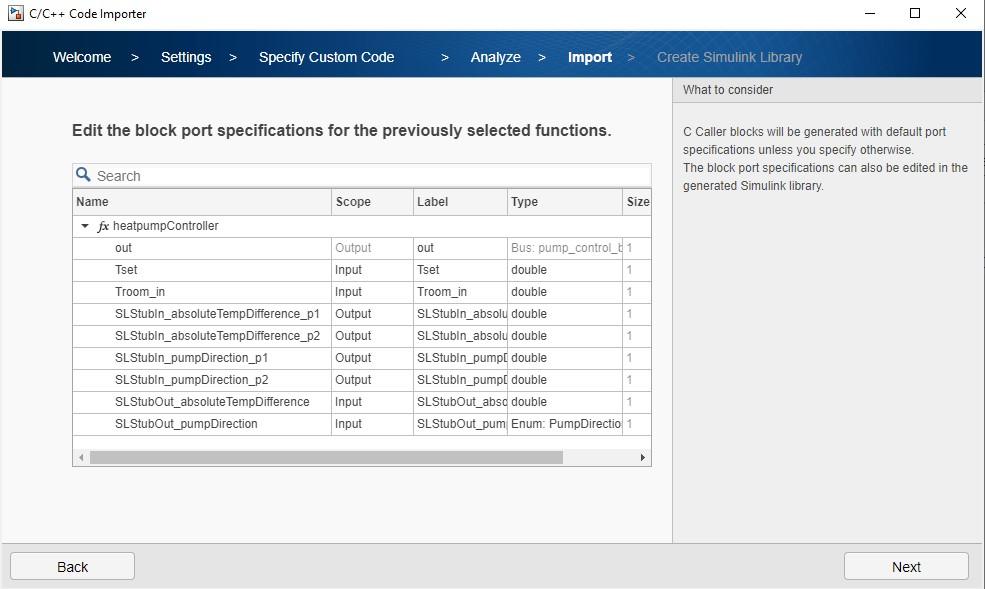Change Scope of SLStubIn_pumpDirection_p1
Screen dimensions: 985x589
372,358
